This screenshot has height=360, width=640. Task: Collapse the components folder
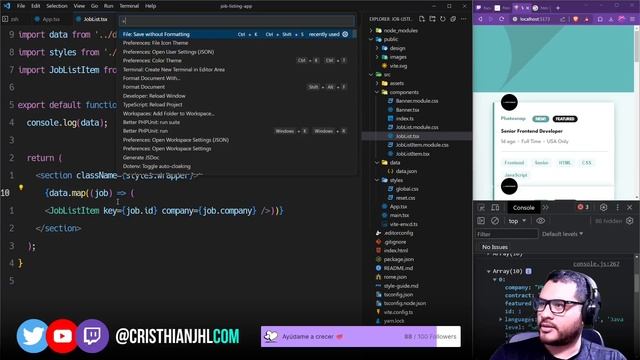[377, 92]
